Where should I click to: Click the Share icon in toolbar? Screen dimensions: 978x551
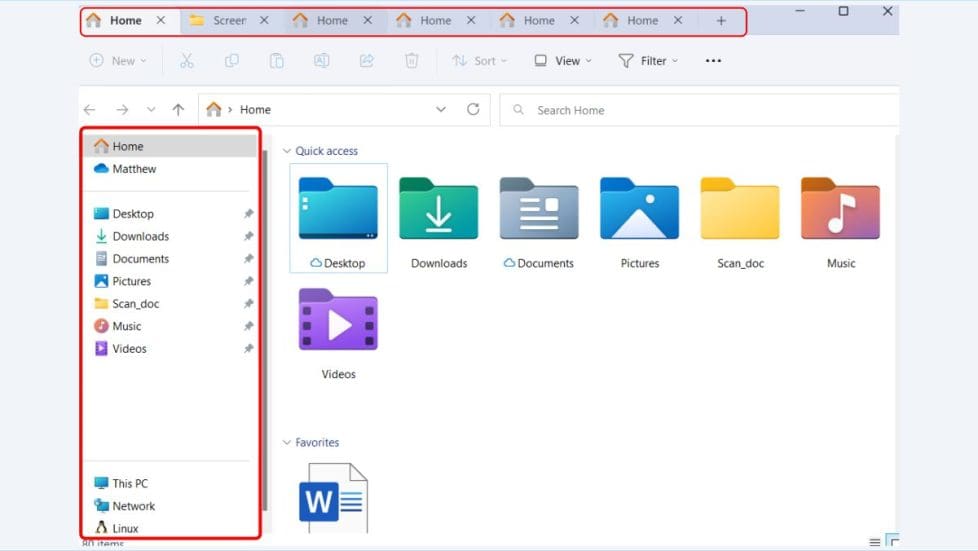click(x=366, y=61)
